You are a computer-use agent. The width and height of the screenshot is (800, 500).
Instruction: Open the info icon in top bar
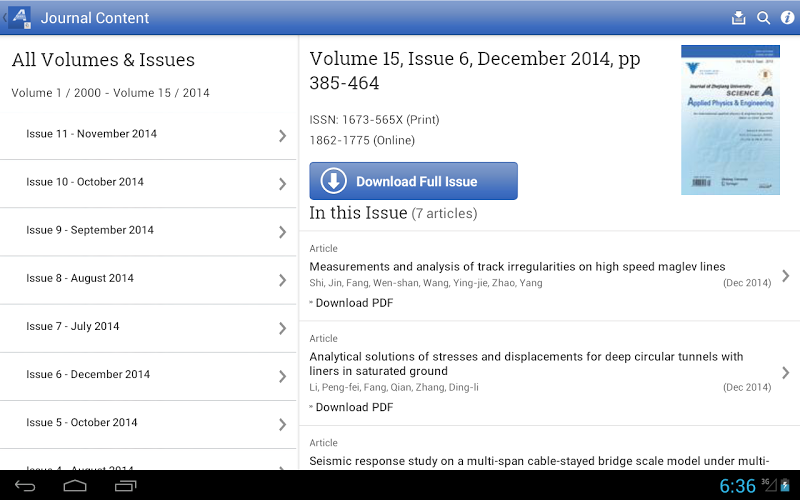pyautogui.click(x=787, y=18)
